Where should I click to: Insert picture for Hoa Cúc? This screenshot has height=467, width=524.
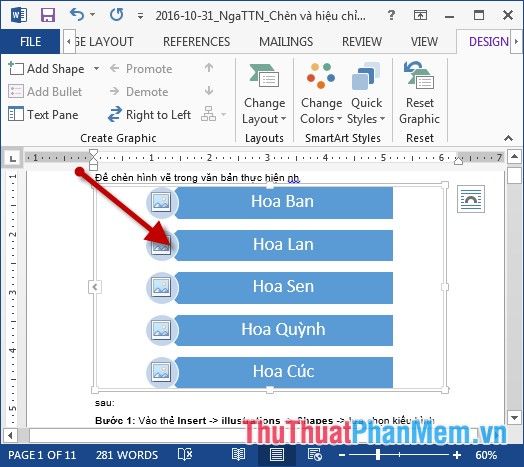[161, 372]
